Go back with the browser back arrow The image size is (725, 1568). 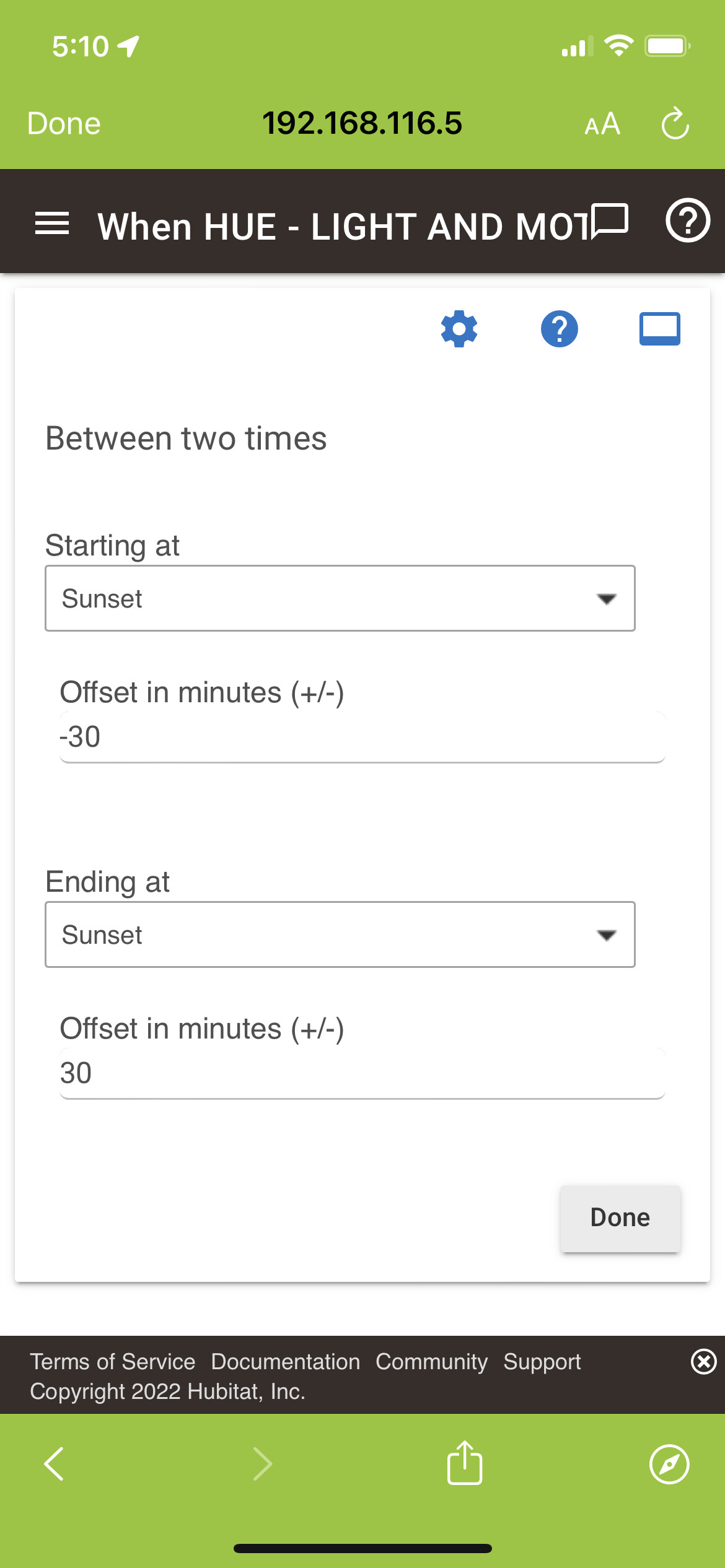55,1464
